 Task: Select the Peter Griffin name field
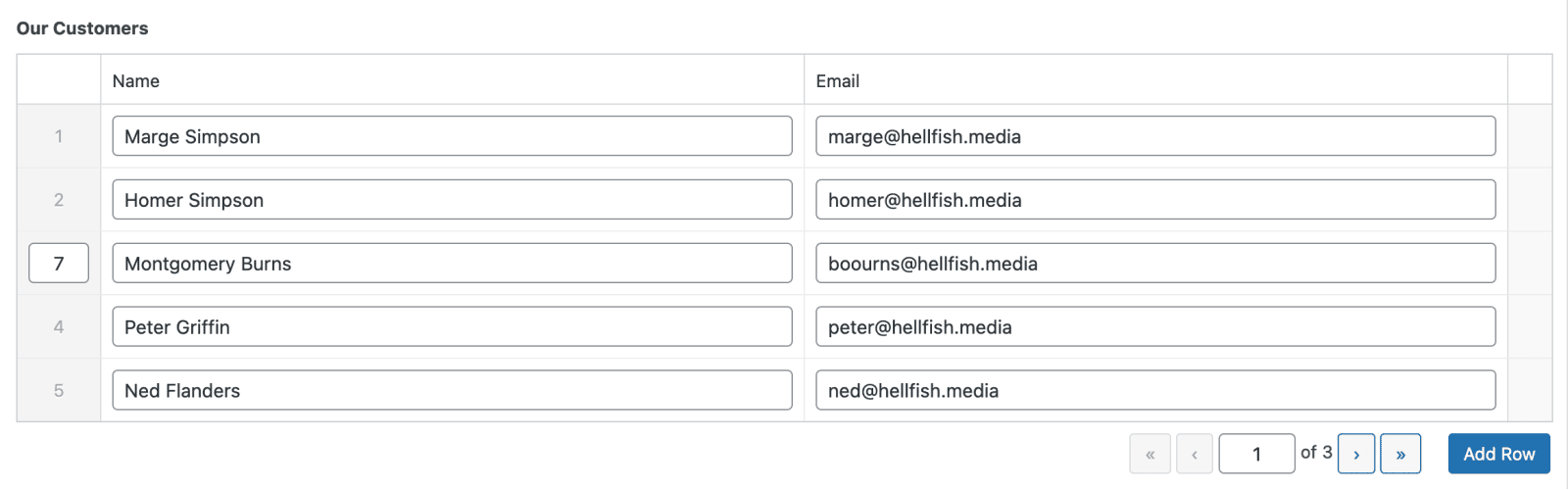click(x=452, y=327)
